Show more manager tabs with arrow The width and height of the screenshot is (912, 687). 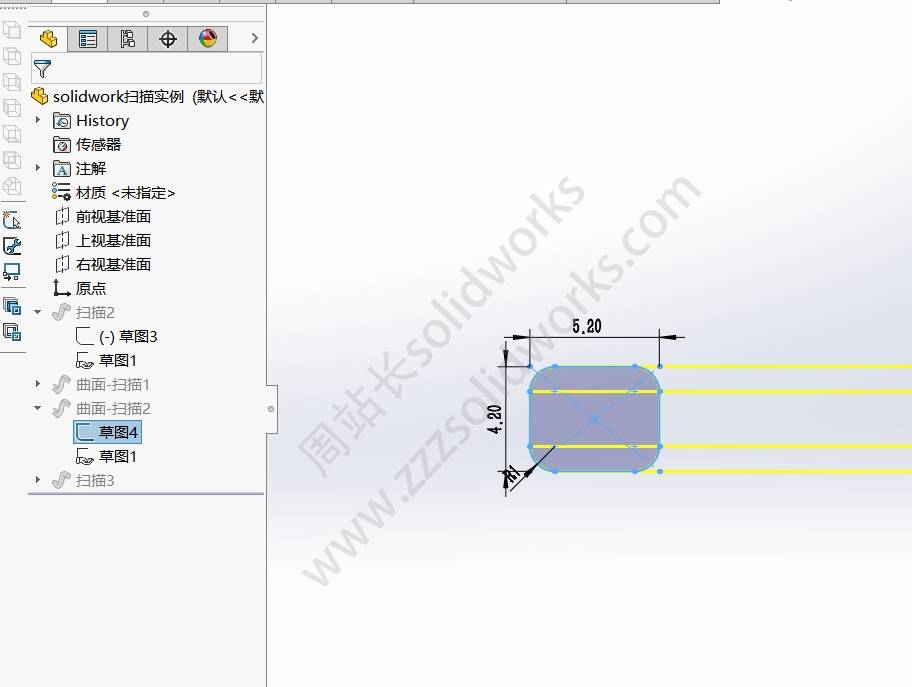point(254,38)
